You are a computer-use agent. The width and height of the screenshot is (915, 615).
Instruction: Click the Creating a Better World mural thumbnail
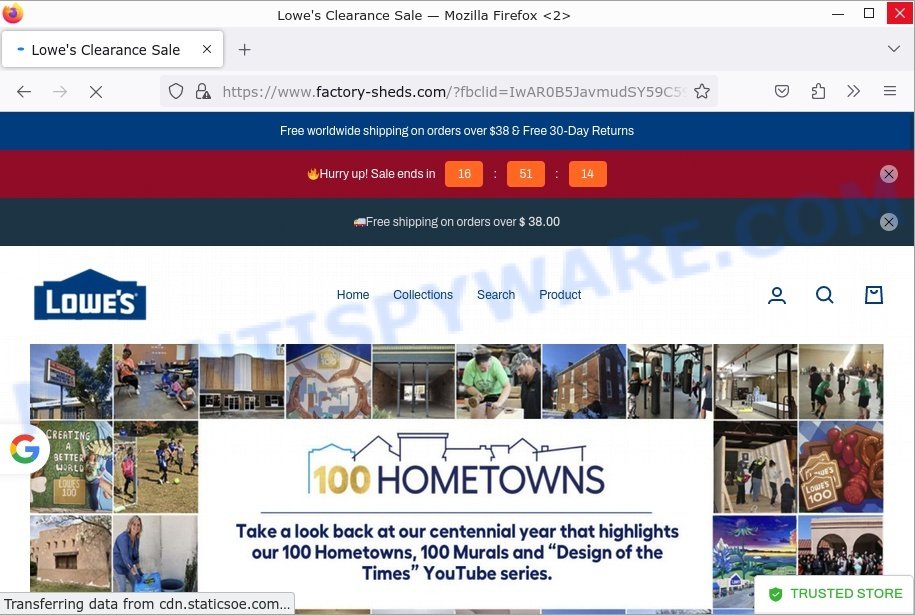pos(71,467)
